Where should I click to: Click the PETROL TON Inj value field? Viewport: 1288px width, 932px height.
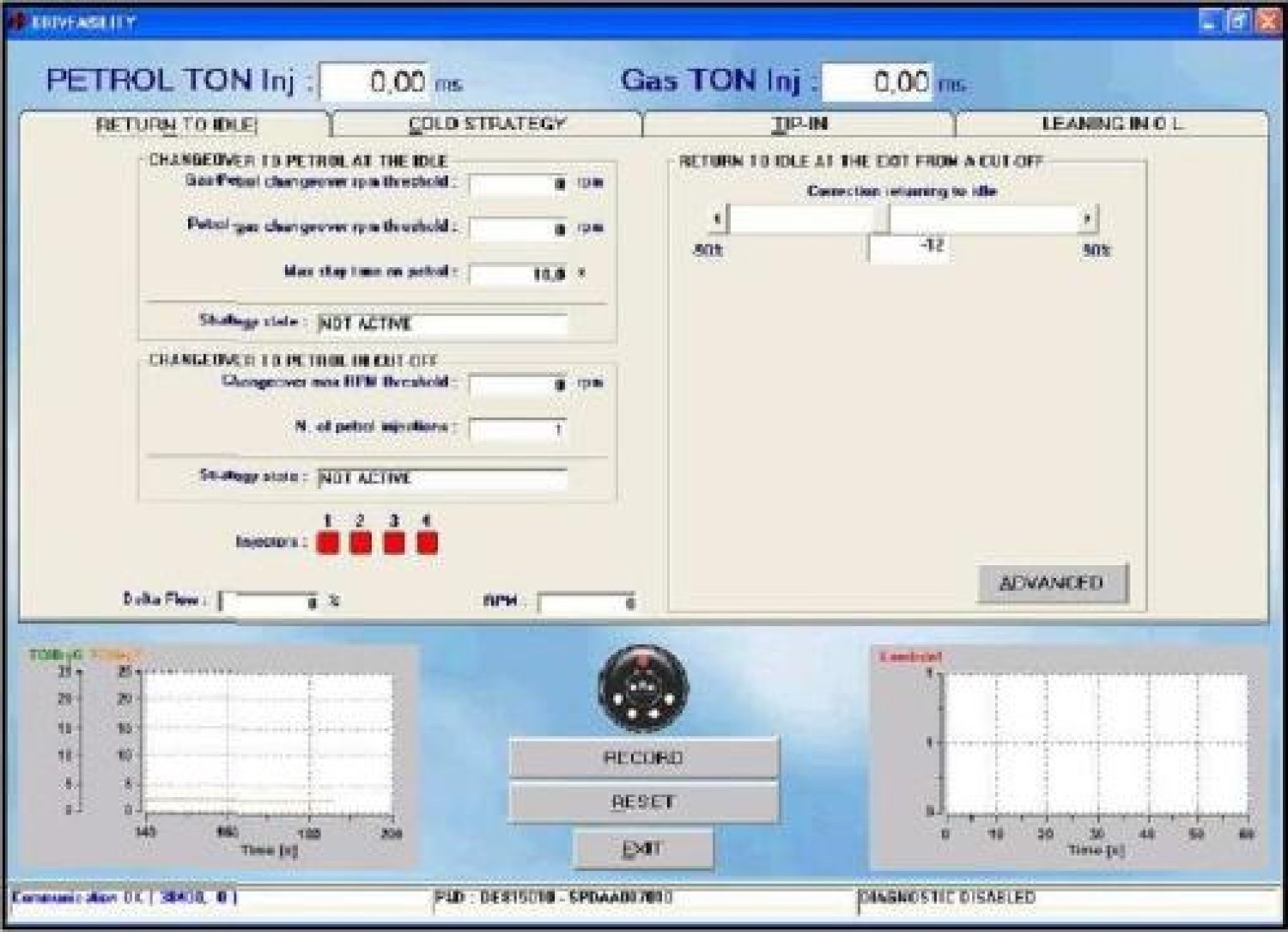pyautogui.click(x=374, y=82)
